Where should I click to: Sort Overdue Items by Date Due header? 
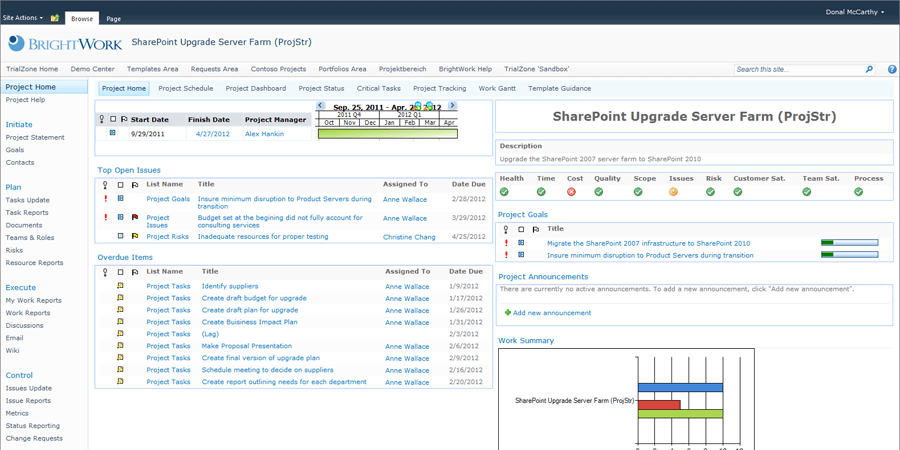(466, 271)
